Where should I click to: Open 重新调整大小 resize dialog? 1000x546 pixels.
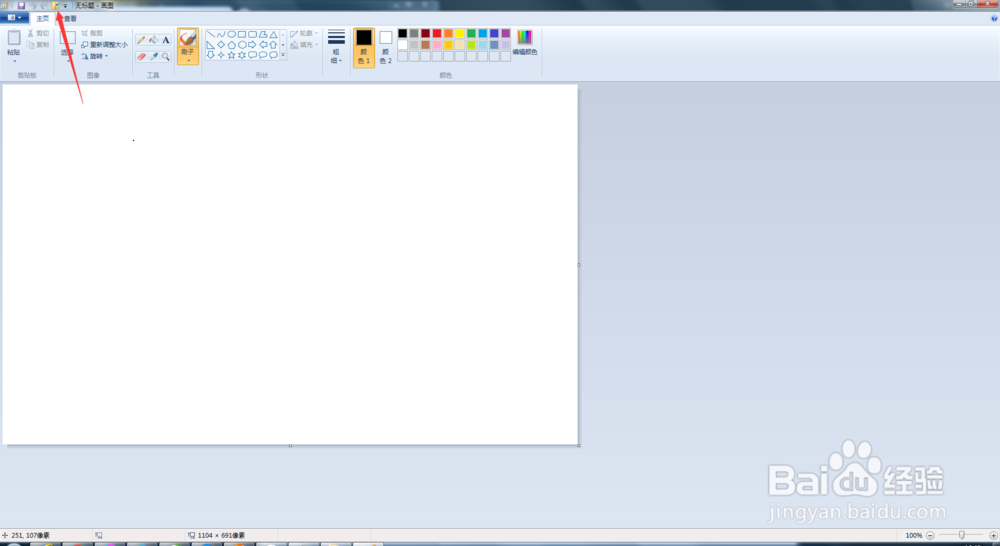[x=105, y=45]
